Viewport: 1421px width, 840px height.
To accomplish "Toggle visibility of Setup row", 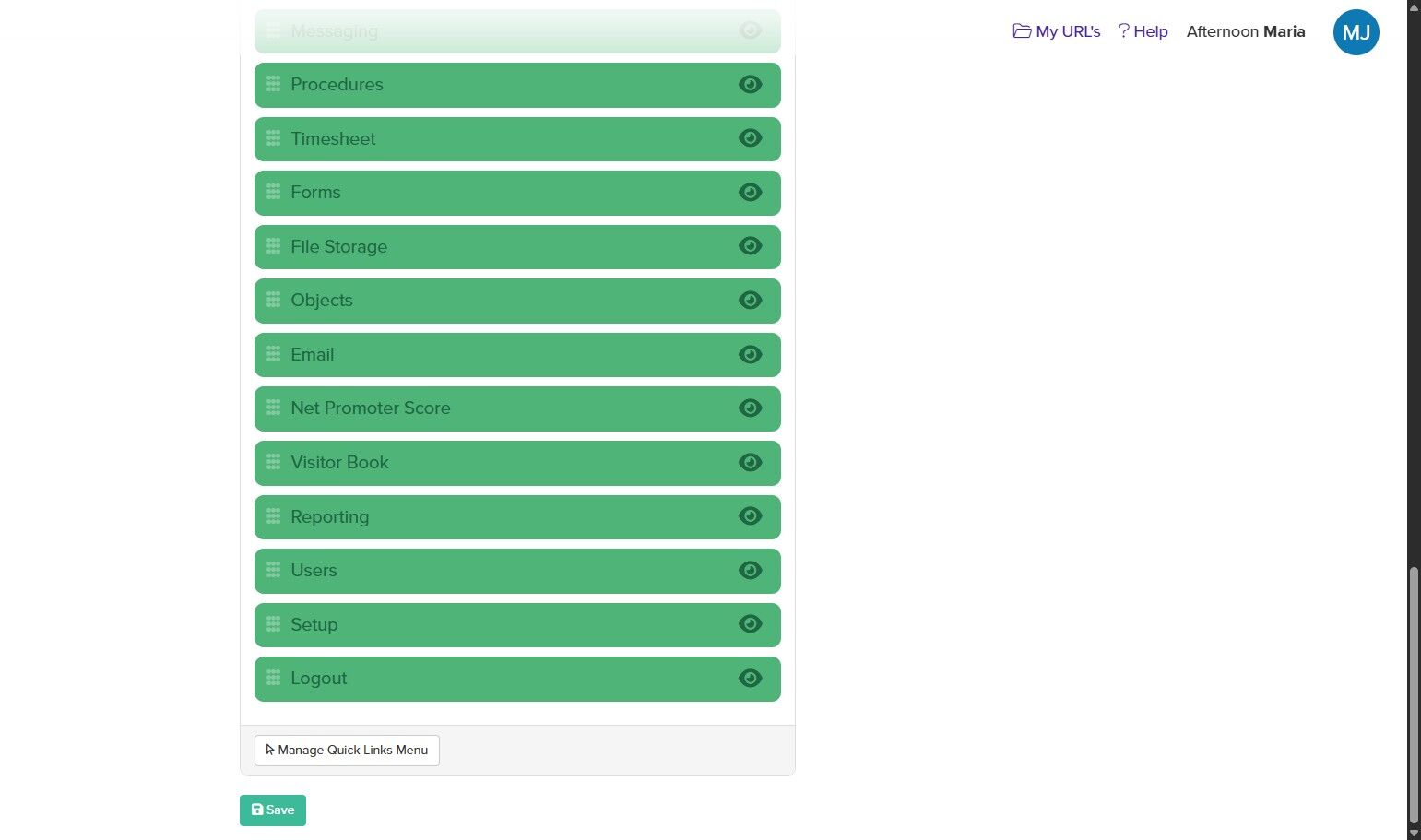I will (x=751, y=624).
